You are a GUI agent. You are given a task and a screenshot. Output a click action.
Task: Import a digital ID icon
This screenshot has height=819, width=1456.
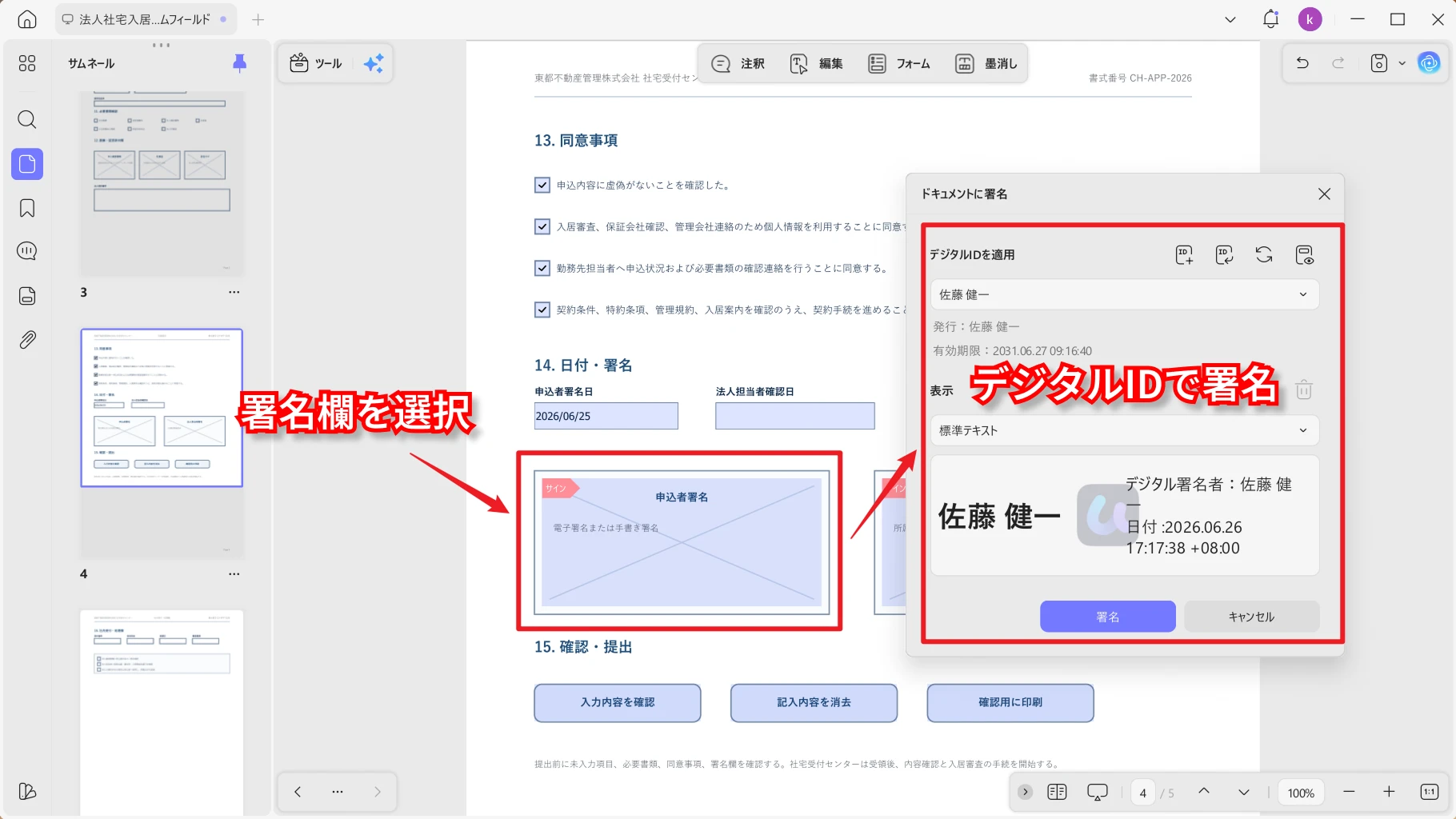(x=1224, y=255)
